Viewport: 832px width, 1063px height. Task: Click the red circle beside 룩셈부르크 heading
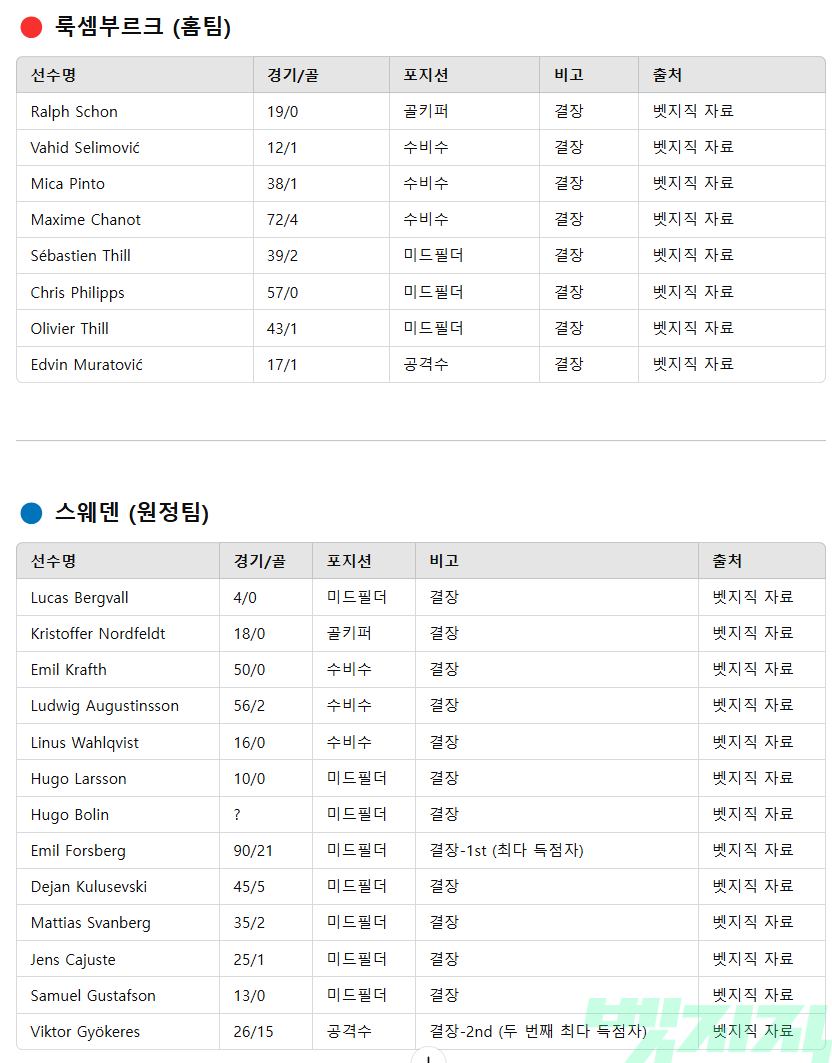coord(31,27)
